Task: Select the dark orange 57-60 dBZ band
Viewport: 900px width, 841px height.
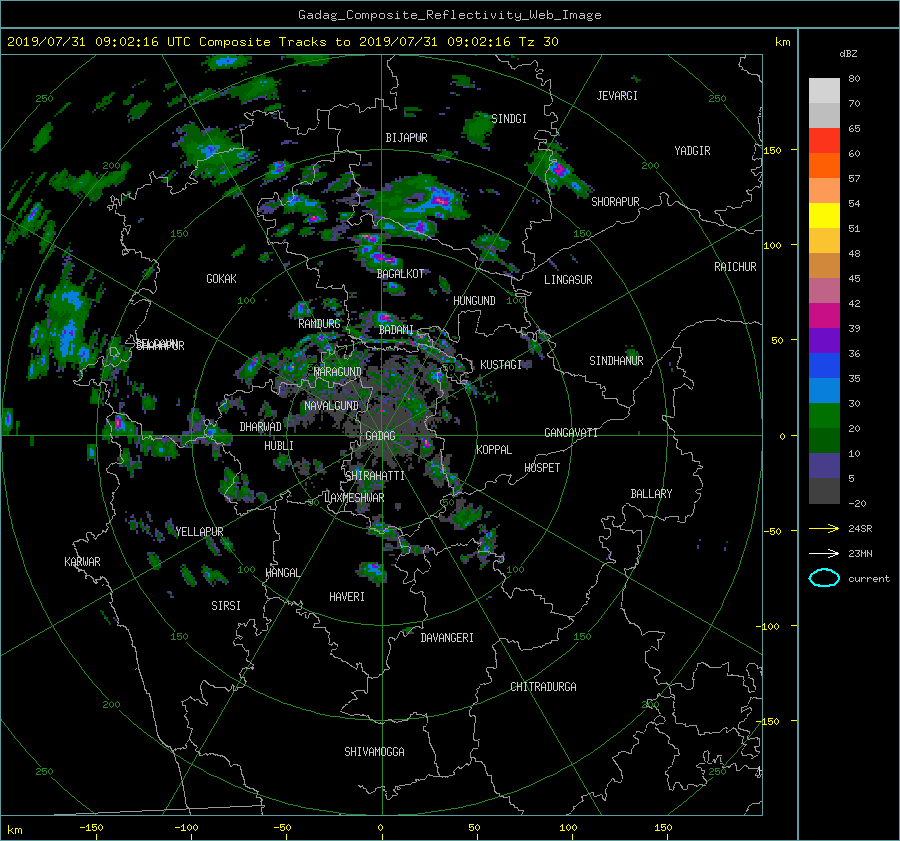Action: 824,166
